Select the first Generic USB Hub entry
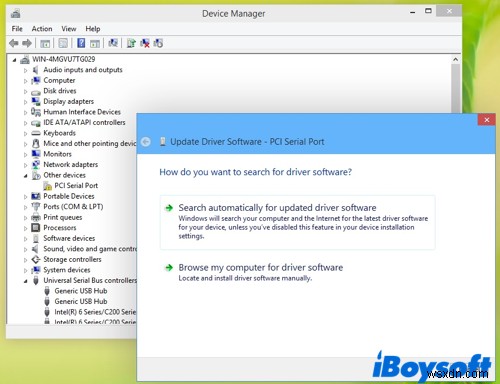500x384 pixels. click(x=81, y=291)
